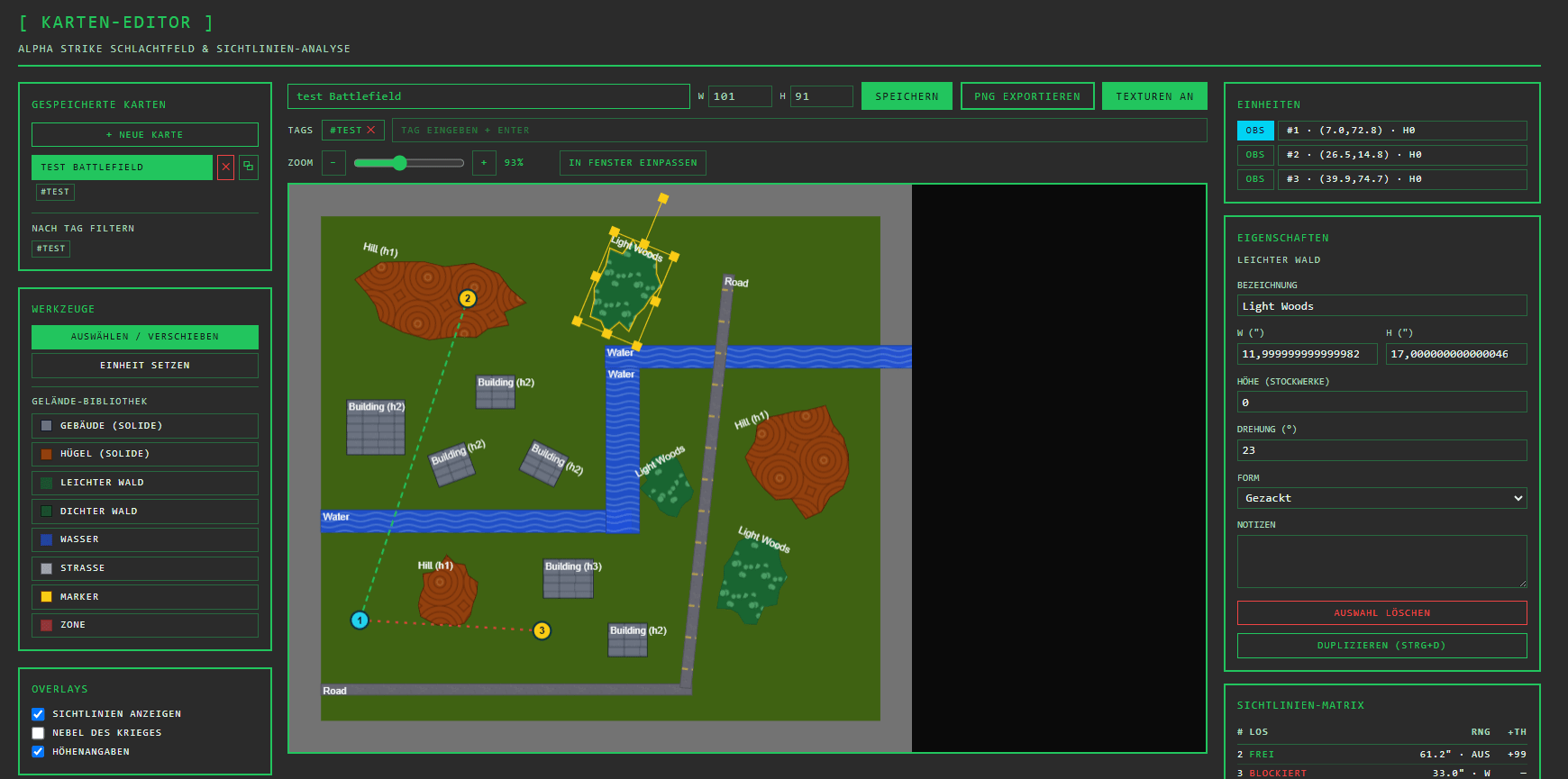Open the Form dropdown showing Gezackt

point(1381,498)
